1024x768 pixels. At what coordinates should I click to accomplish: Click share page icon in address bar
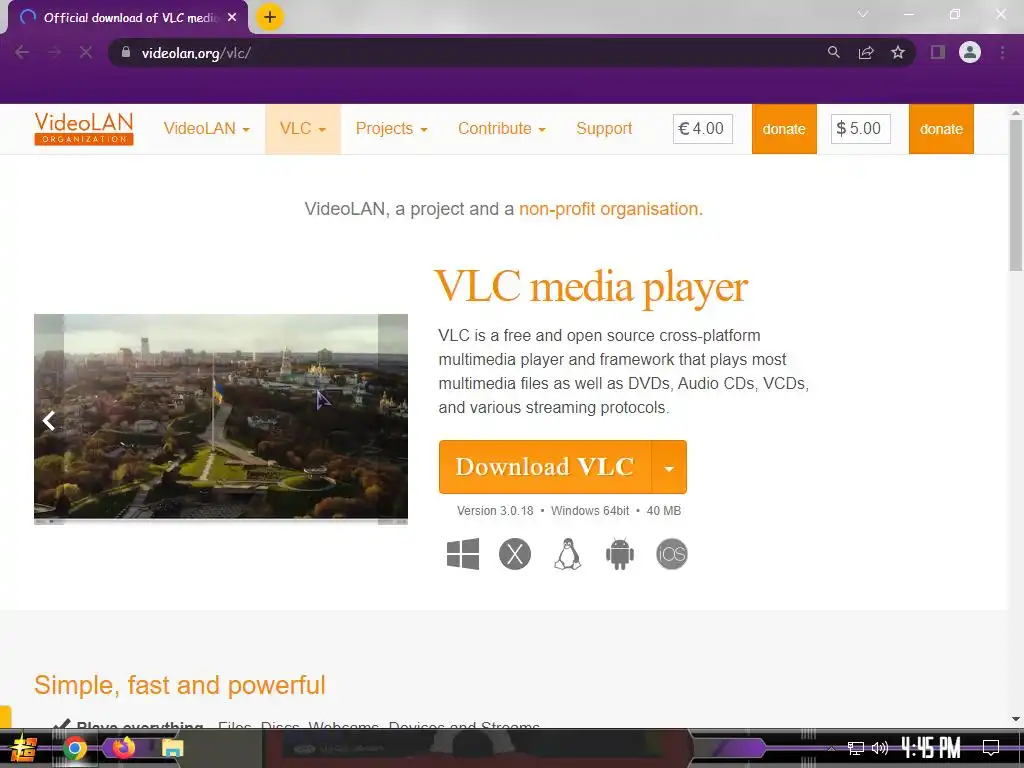pyautogui.click(x=866, y=52)
